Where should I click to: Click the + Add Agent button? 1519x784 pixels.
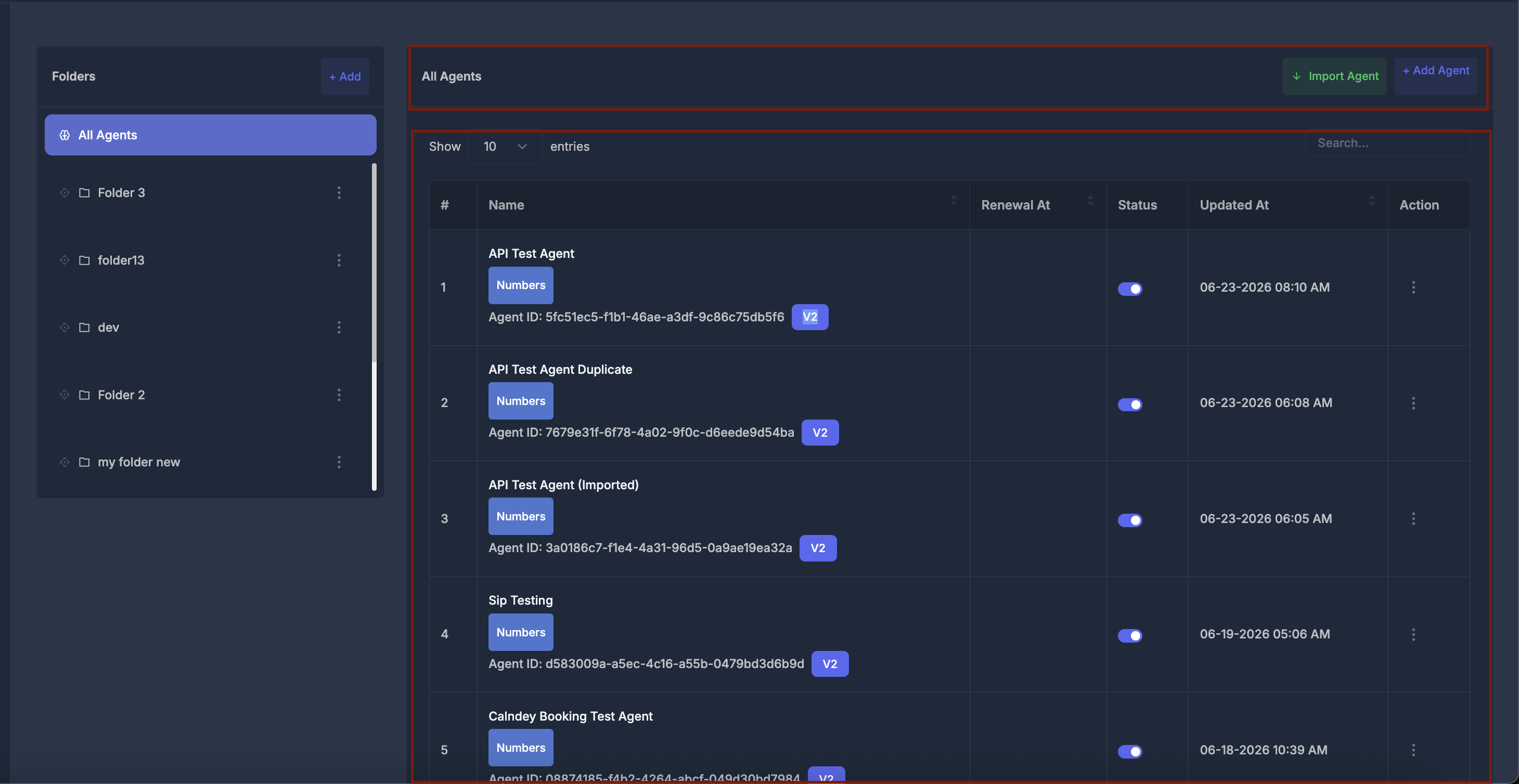(x=1436, y=76)
